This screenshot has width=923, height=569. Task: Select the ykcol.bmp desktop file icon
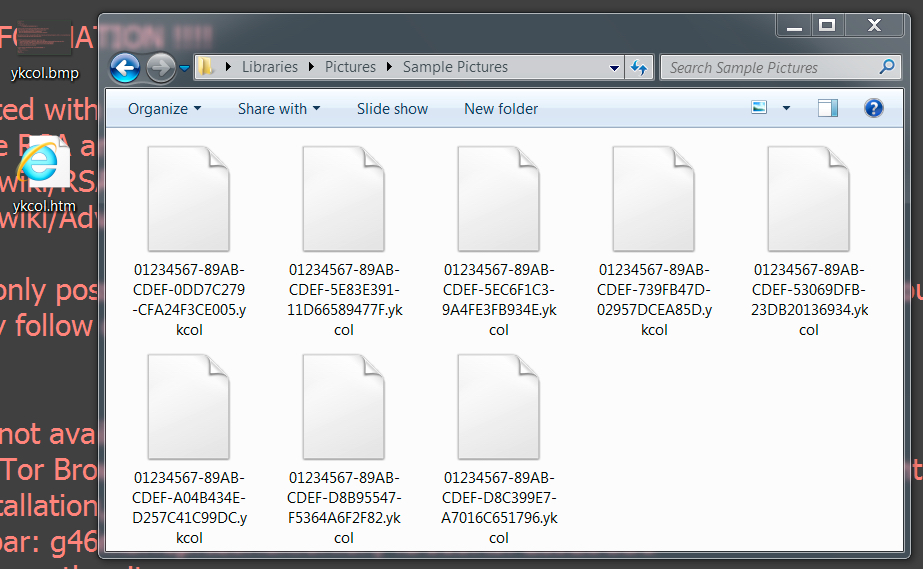[44, 51]
